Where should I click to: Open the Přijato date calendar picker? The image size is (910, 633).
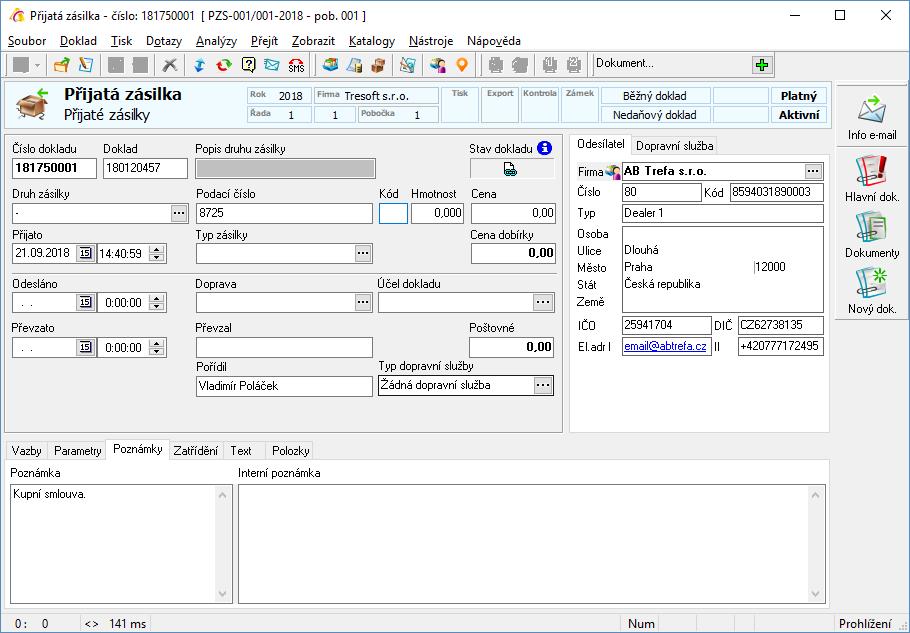point(85,253)
